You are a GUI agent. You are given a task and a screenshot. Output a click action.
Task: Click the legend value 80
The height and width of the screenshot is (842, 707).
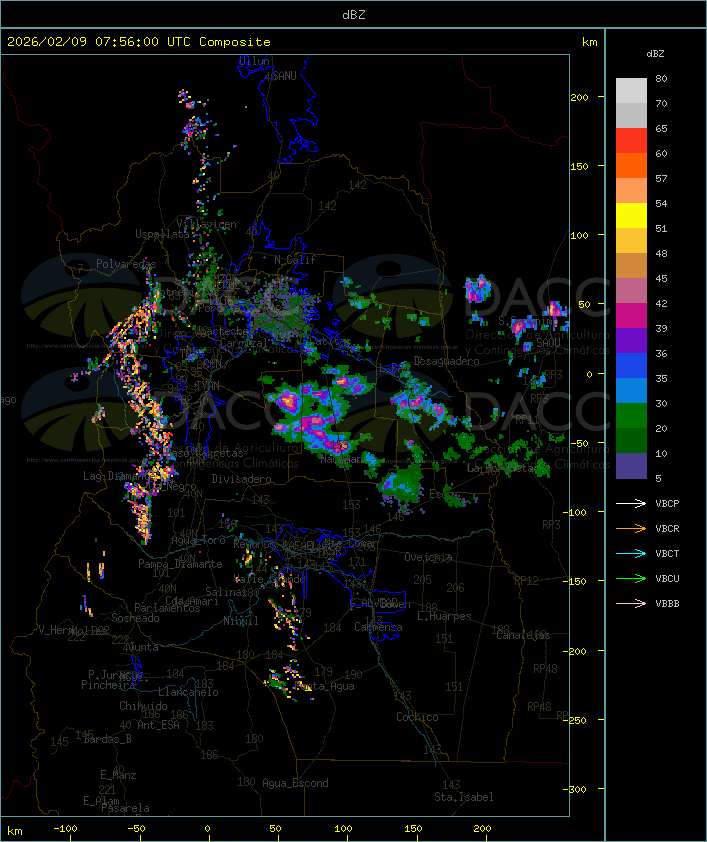tap(661, 79)
